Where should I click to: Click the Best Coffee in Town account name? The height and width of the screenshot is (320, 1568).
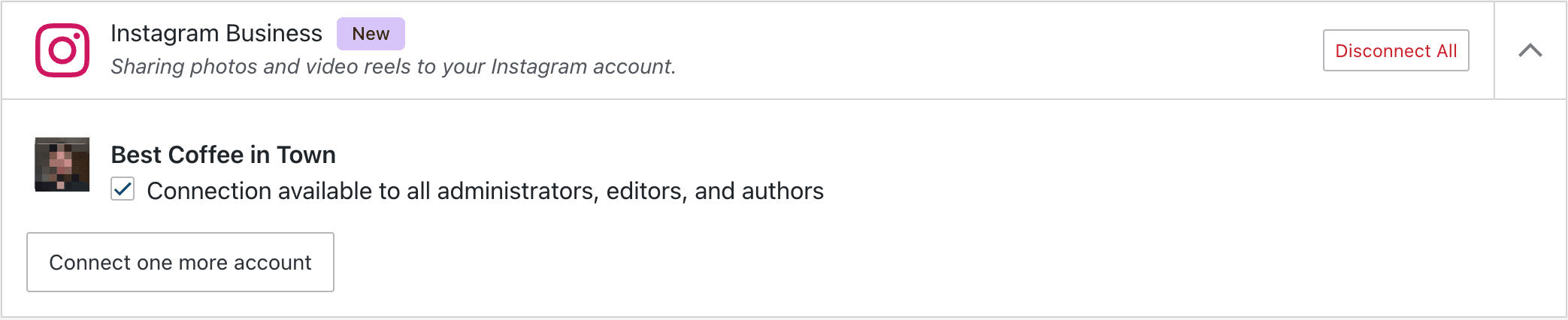click(x=223, y=155)
